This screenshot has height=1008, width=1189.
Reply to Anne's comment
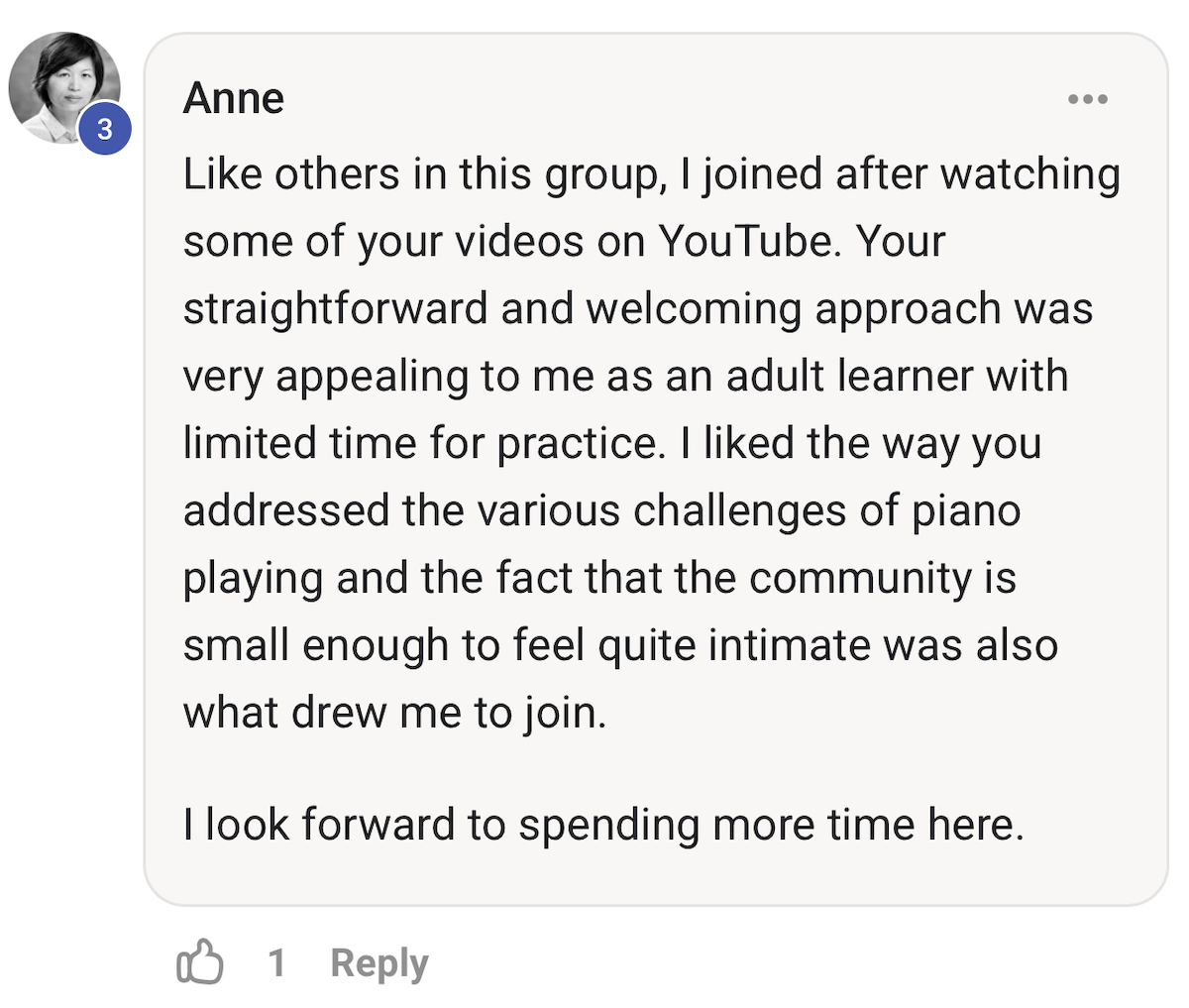pos(379,962)
